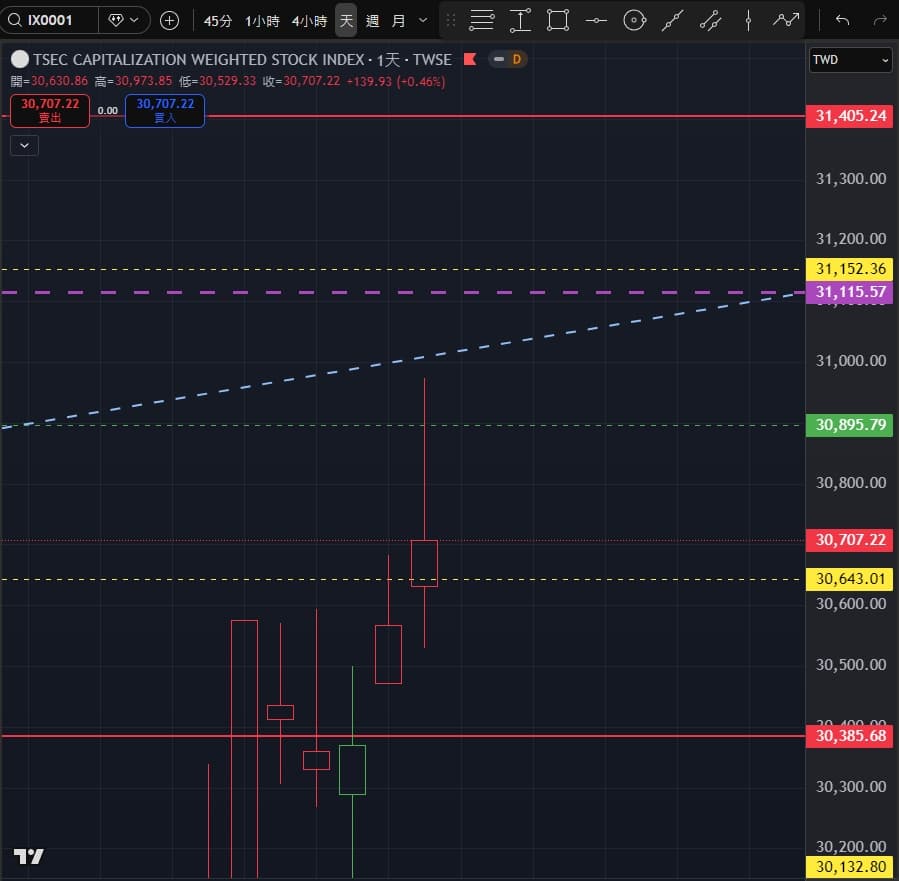Collapse the legend with chevron button
Image resolution: width=899 pixels, height=881 pixels.
(x=25, y=146)
